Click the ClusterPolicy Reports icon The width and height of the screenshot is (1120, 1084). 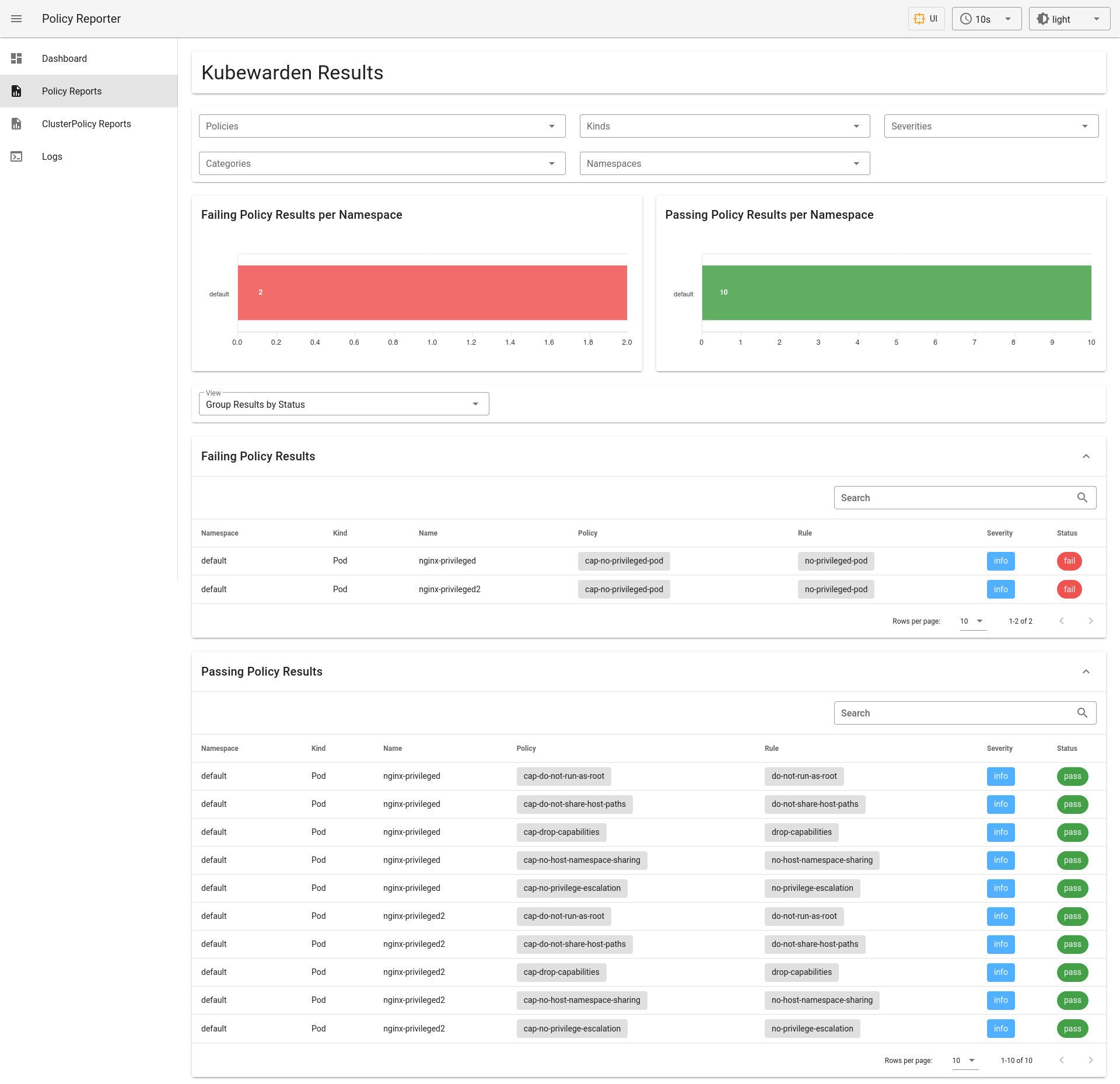pyautogui.click(x=16, y=124)
